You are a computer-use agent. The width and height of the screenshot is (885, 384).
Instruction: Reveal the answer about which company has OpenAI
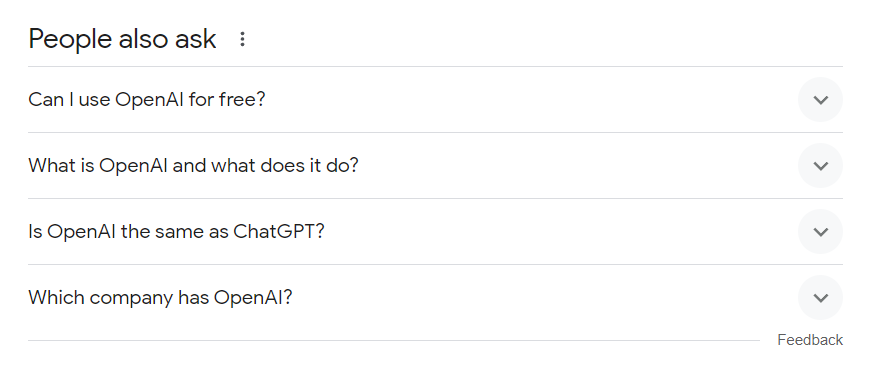click(435, 298)
